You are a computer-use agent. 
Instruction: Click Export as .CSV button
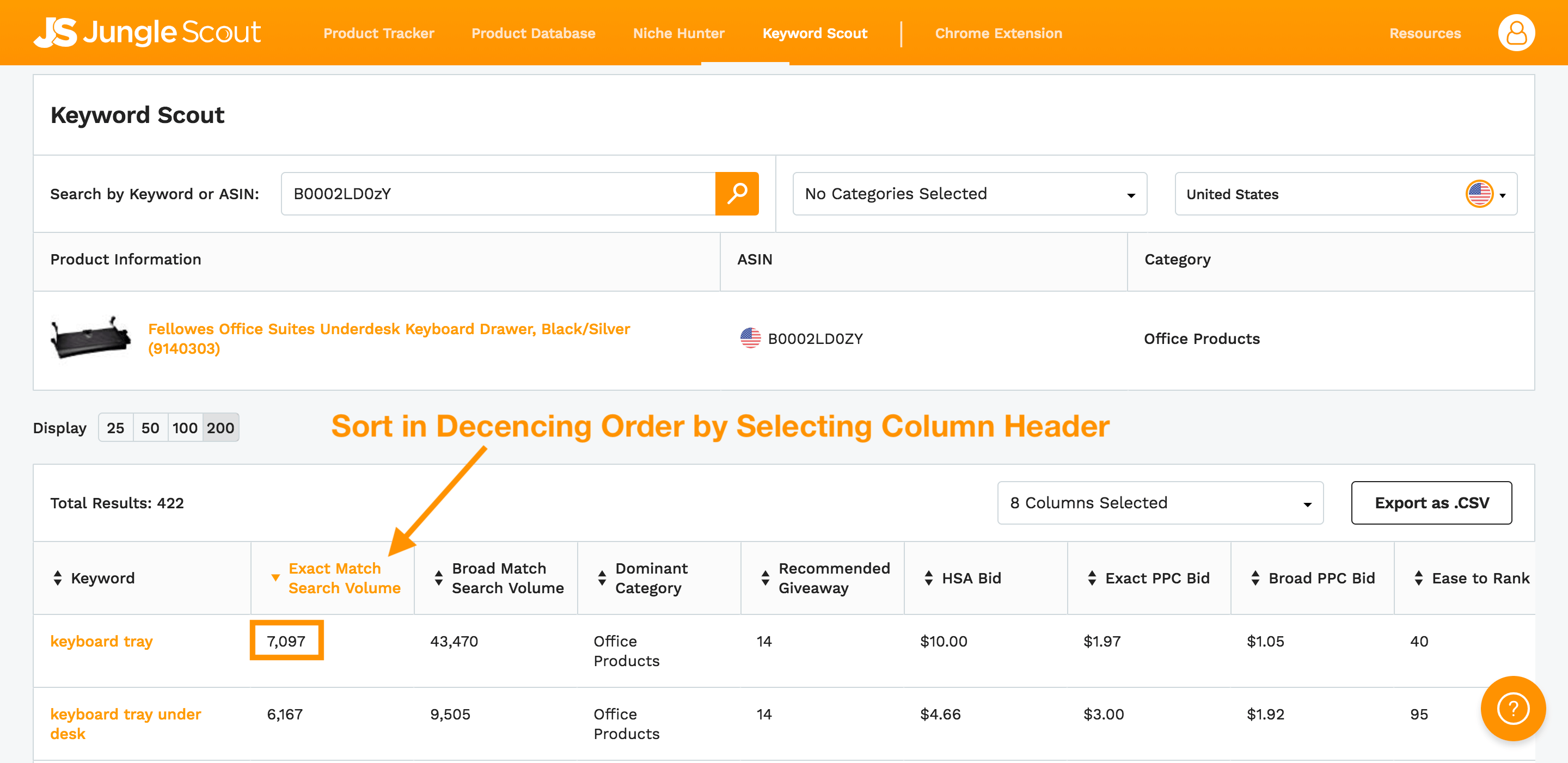[x=1431, y=502]
